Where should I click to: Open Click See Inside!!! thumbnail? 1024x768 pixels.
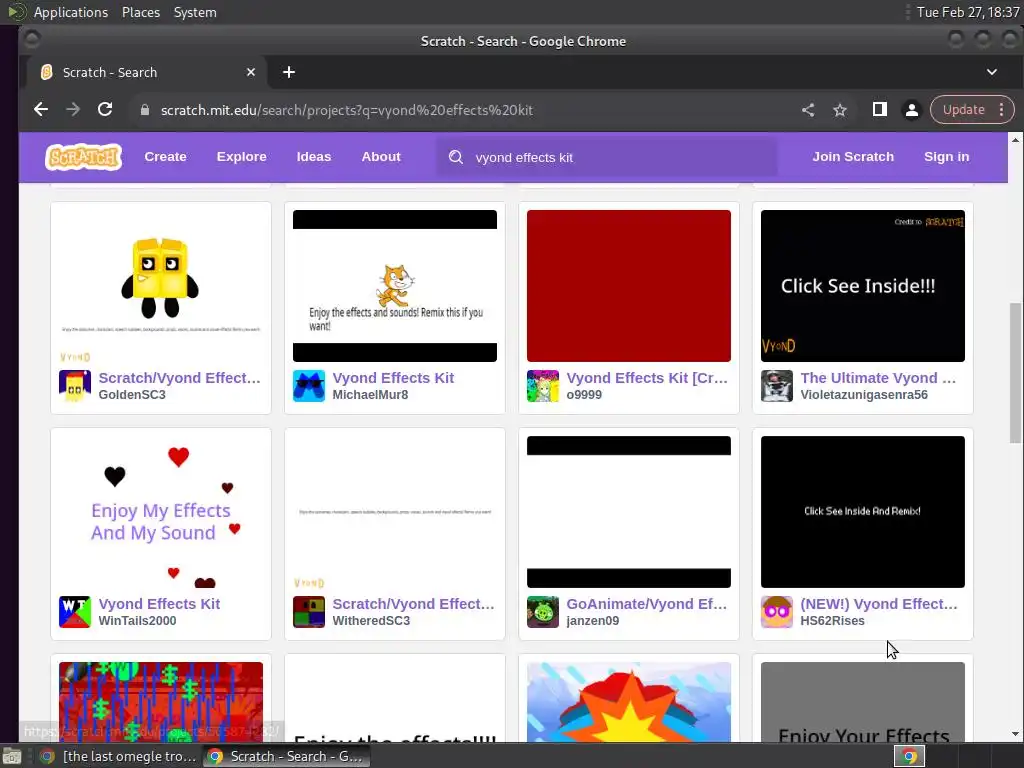coord(863,285)
